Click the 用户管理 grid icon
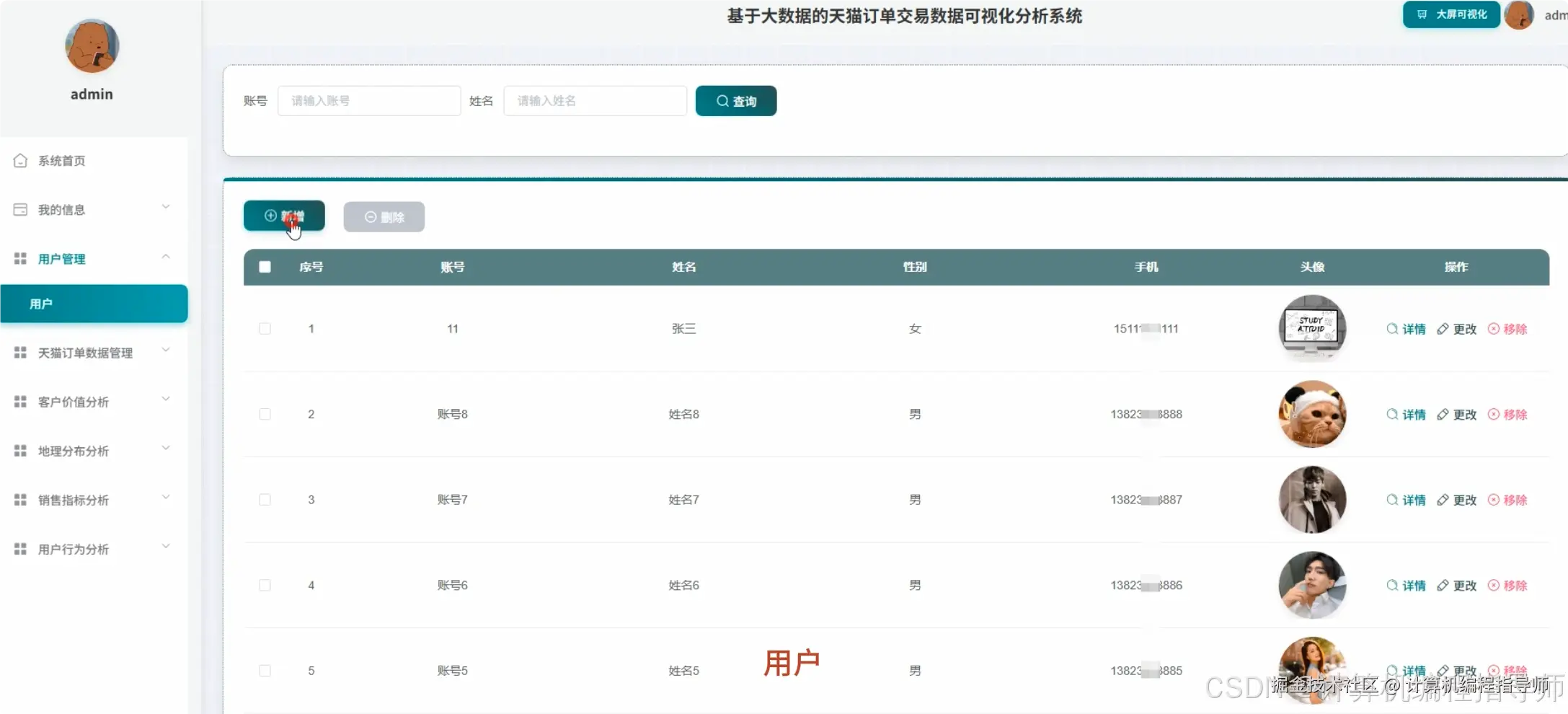This screenshot has height=714, width=1568. (20, 258)
